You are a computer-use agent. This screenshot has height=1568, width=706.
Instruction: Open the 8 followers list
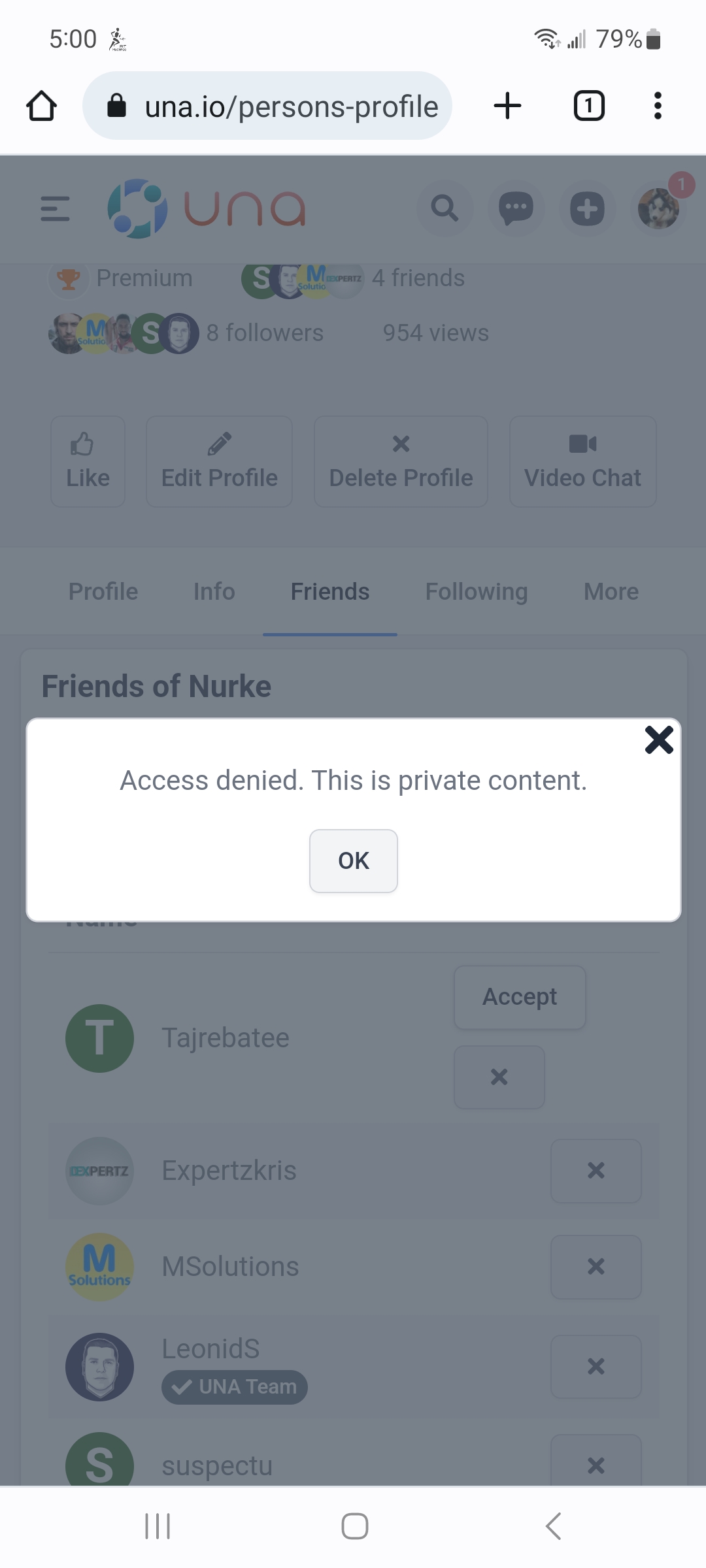(265, 333)
